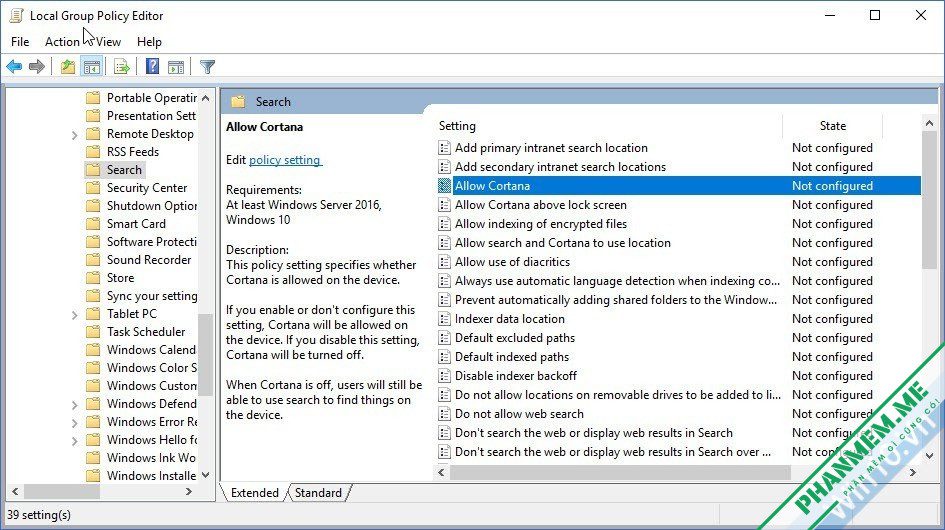Viewport: 945px width, 530px height.
Task: Select the Sync your settings folder
Action: pos(152,296)
